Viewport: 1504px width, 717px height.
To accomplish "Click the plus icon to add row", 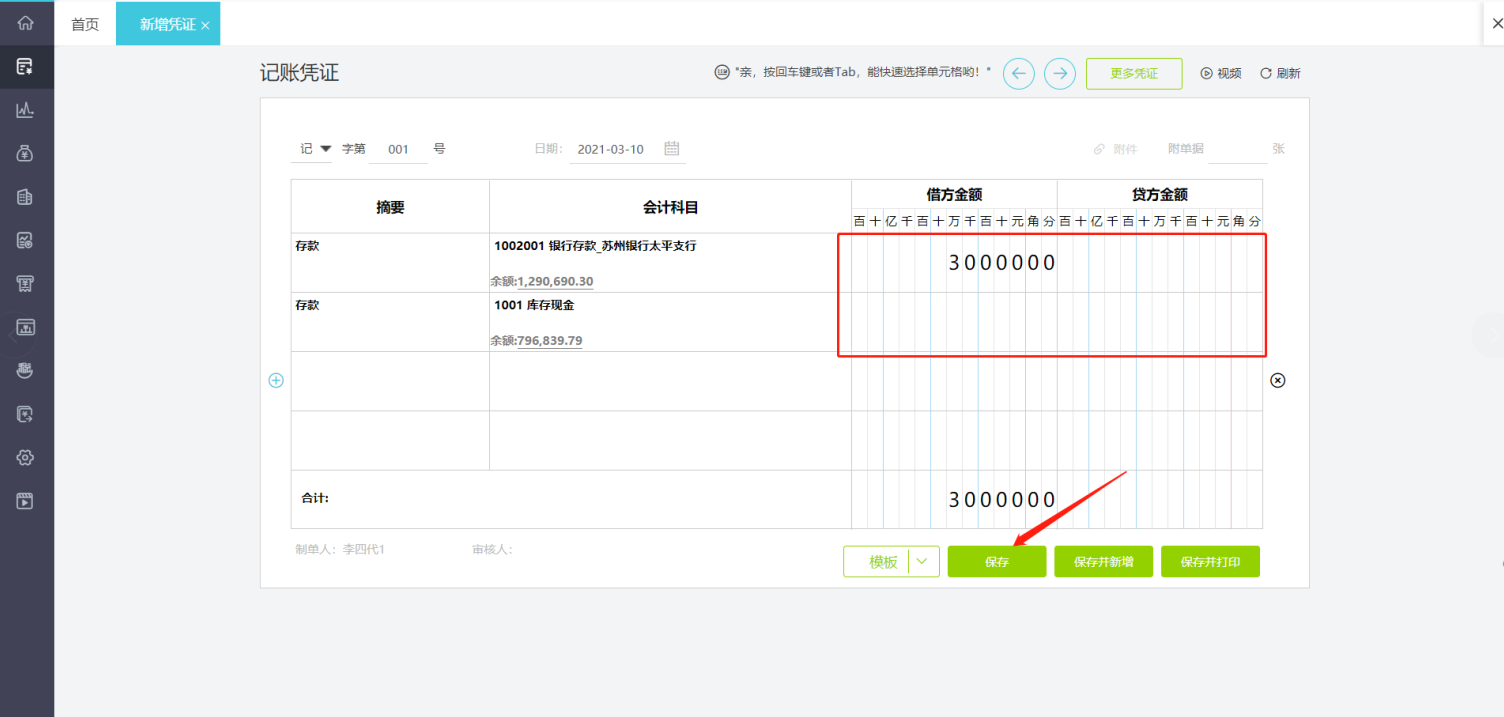I will coord(276,380).
